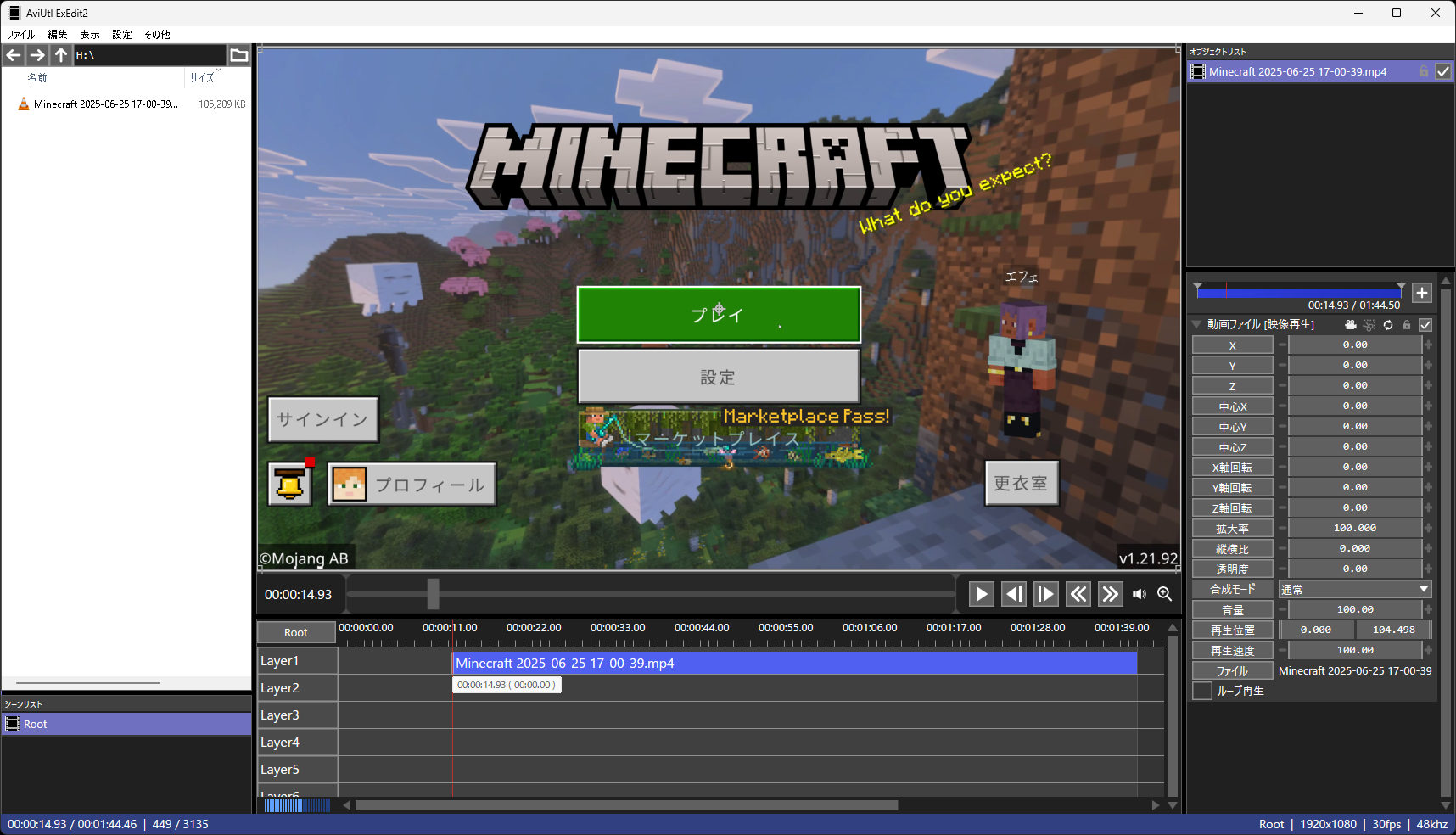This screenshot has height=835, width=1456.
Task: Increase the 拡大率 value with plus
Action: point(1428,528)
